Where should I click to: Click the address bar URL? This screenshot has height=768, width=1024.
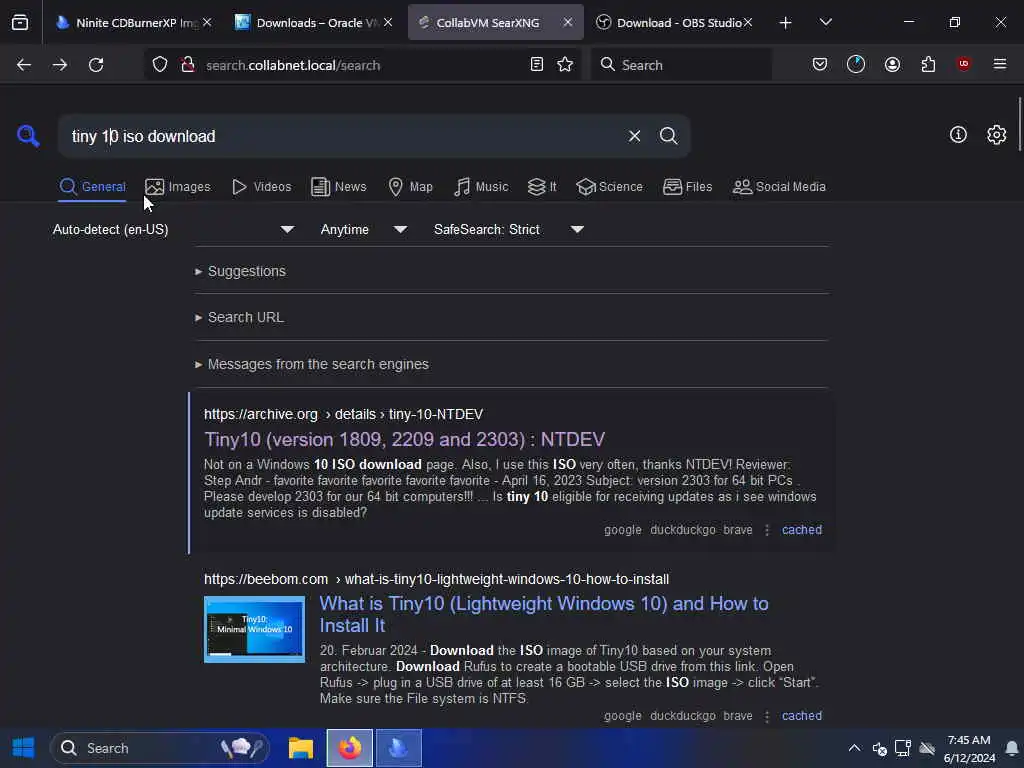point(293,65)
